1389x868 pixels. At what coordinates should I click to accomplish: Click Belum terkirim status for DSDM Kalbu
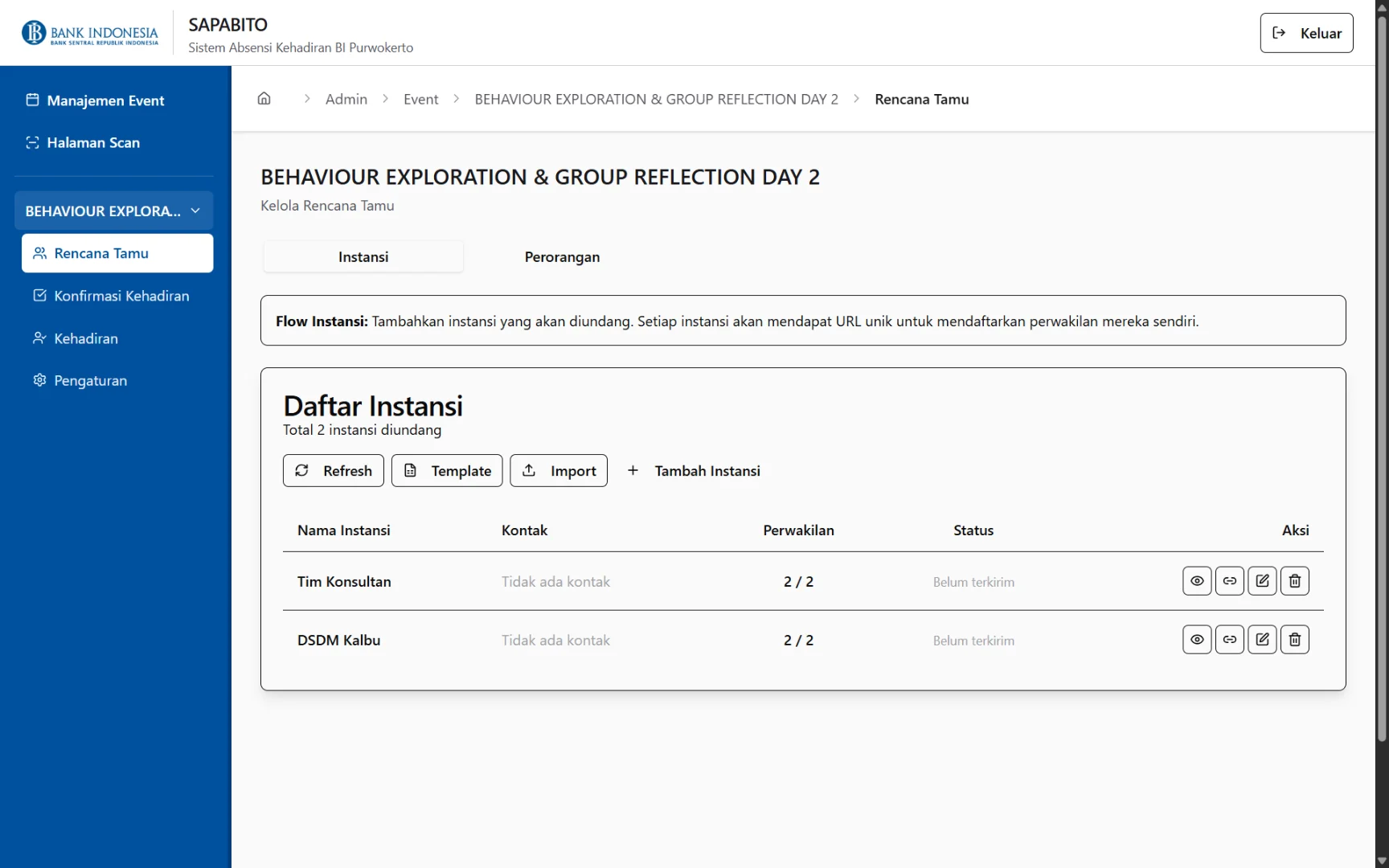click(973, 641)
